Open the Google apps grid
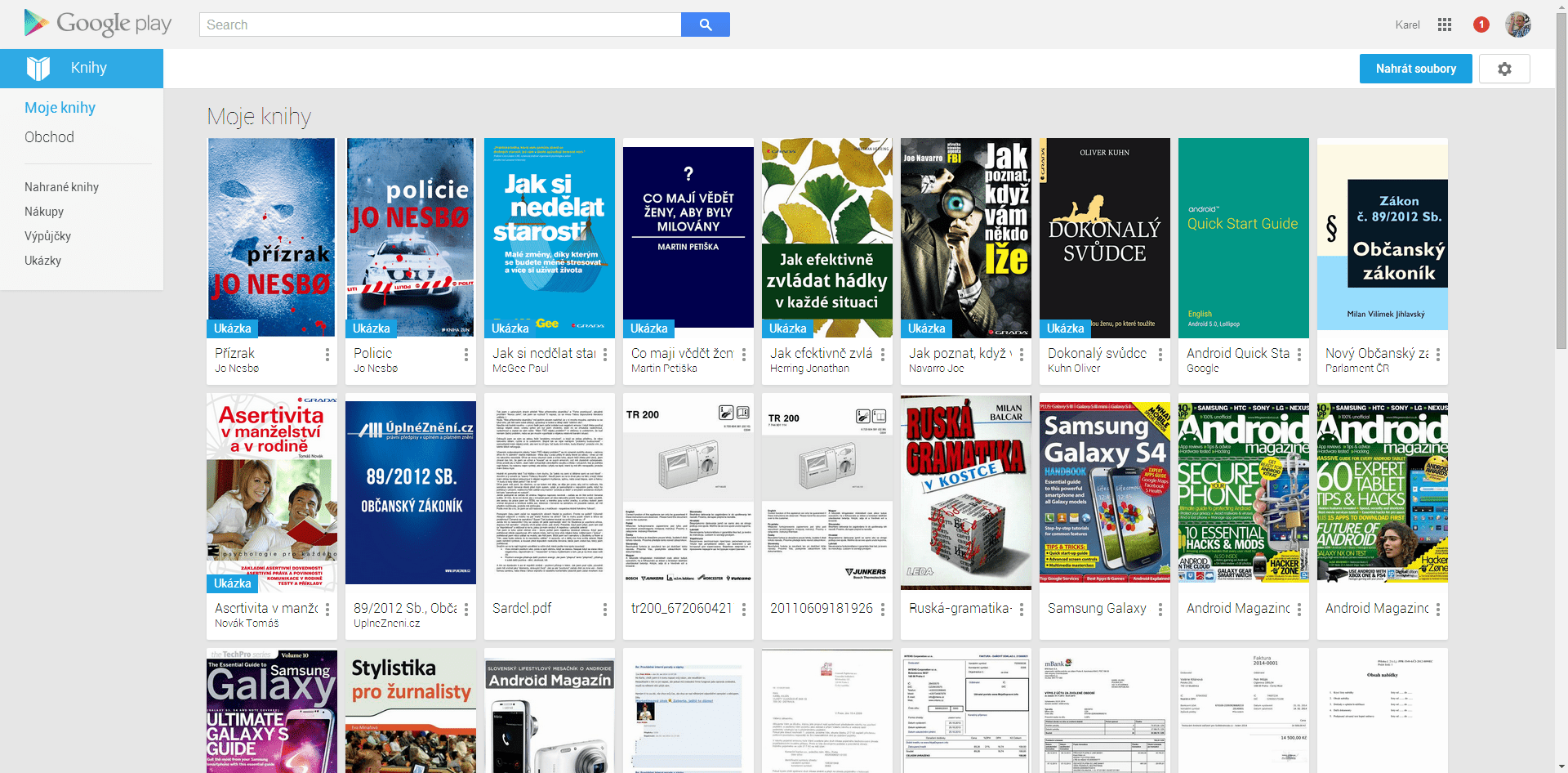 coord(1445,25)
